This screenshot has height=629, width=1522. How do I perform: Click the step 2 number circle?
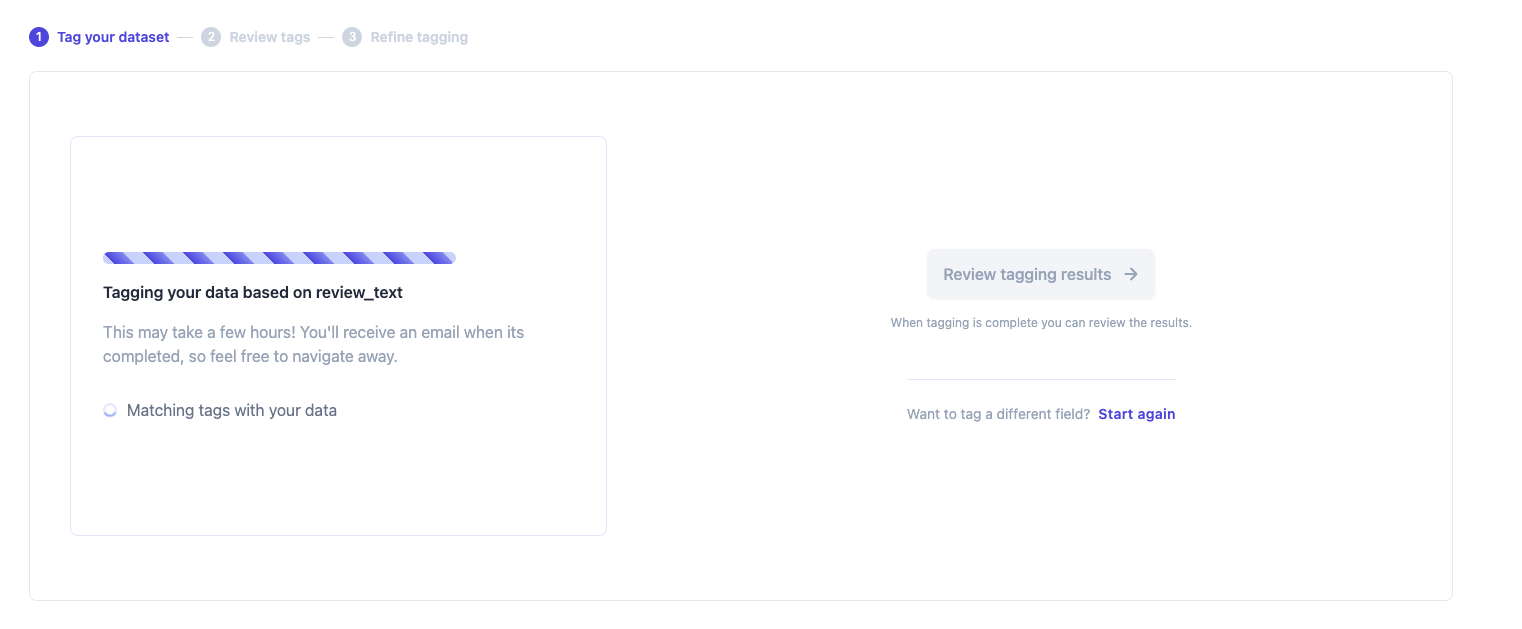211,37
